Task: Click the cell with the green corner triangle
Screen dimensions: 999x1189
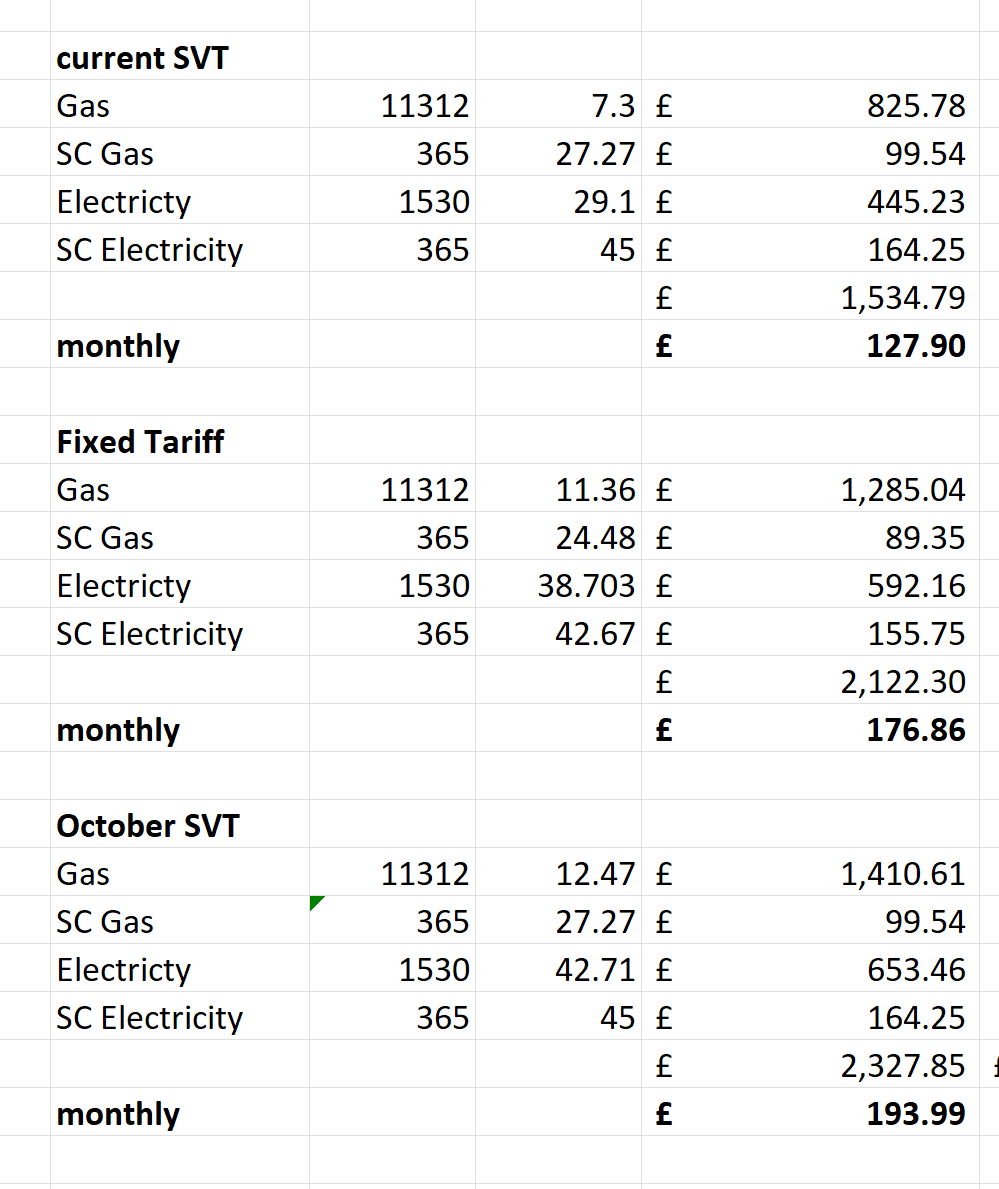Action: 392,921
